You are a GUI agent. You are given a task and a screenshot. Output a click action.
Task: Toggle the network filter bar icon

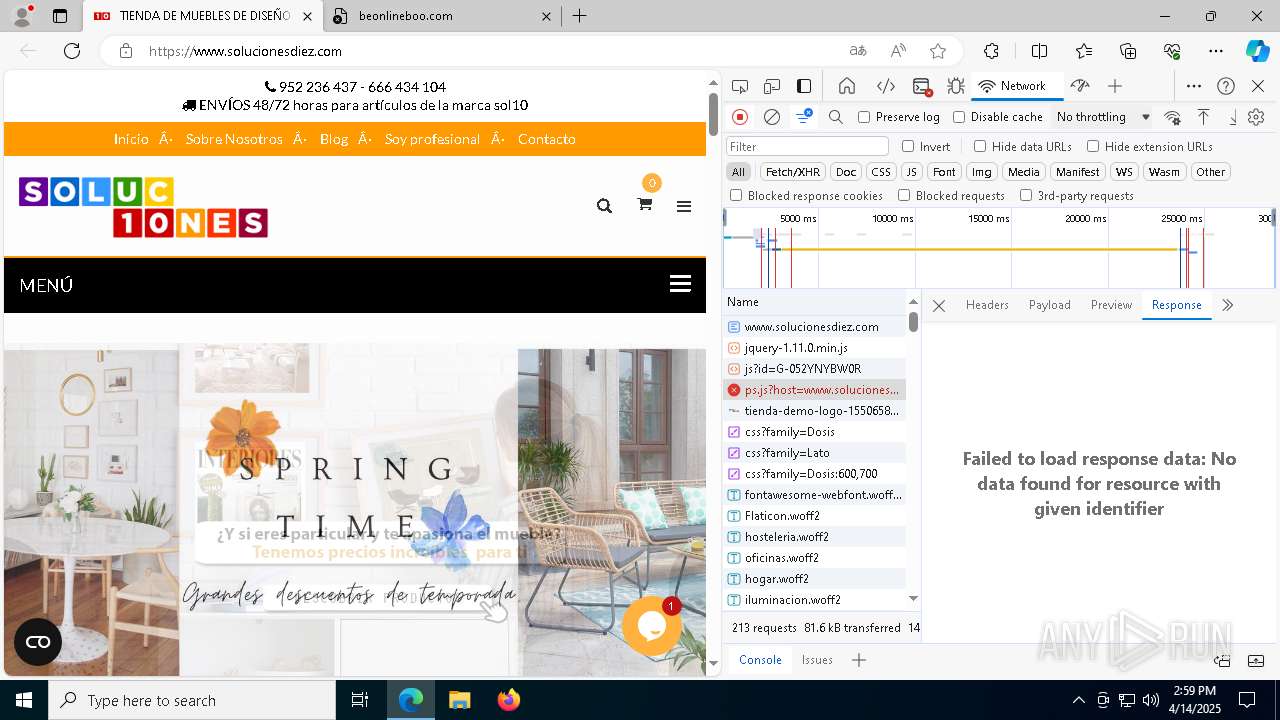pos(804,117)
